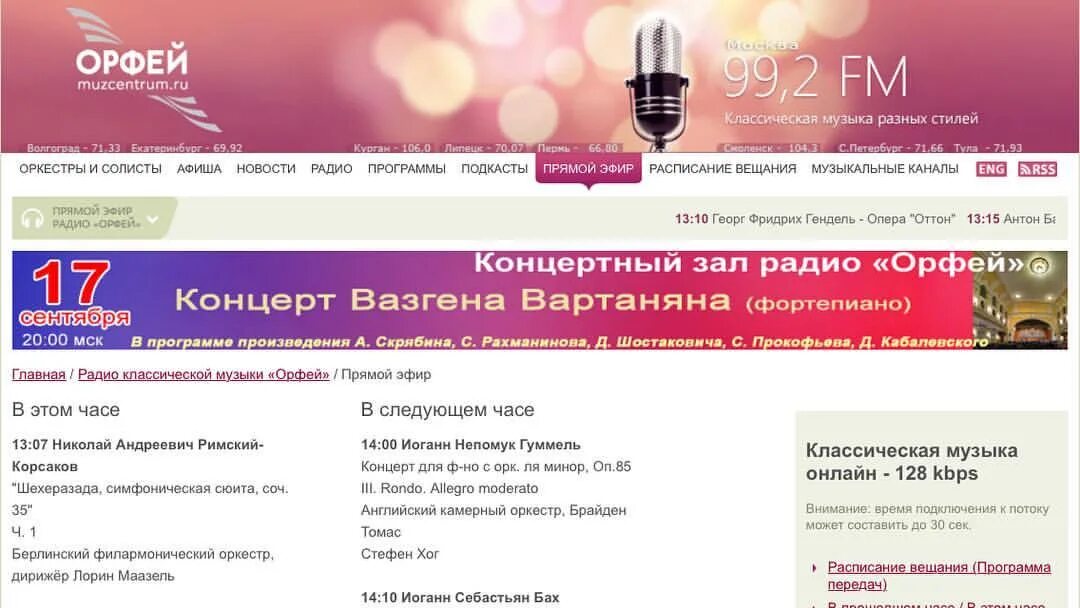Open the Подкасты menu item
The height and width of the screenshot is (608, 1080).
(x=494, y=169)
